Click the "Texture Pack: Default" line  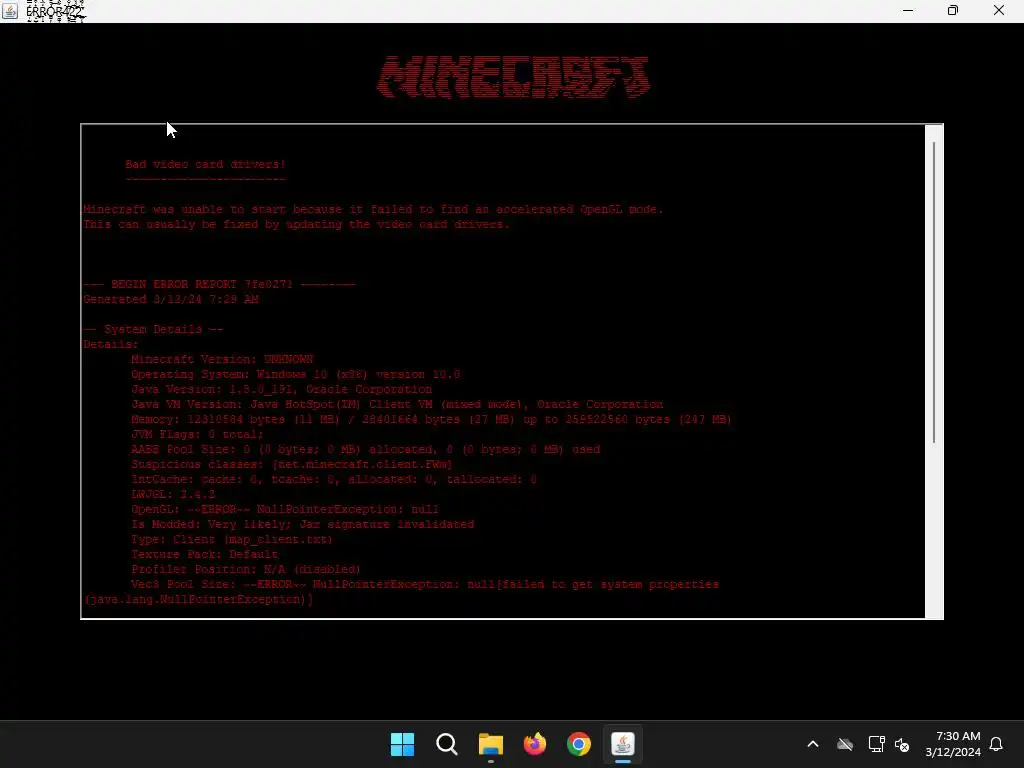(204, 554)
